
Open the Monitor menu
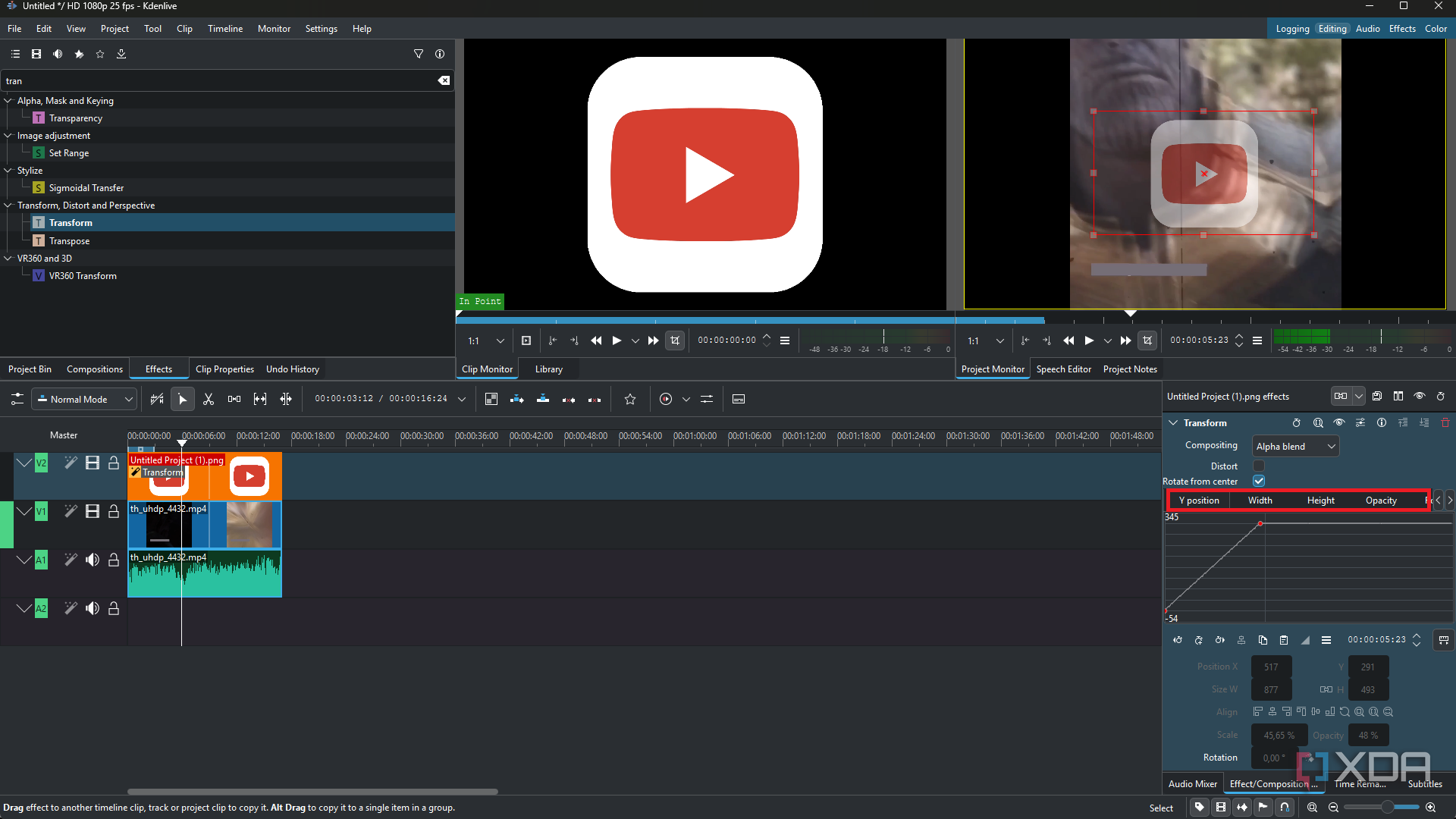click(274, 29)
